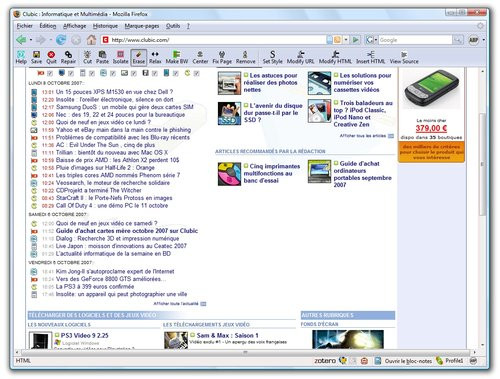Activate the Make BW tool
Viewport: 500px width, 379px height.
tap(177, 57)
